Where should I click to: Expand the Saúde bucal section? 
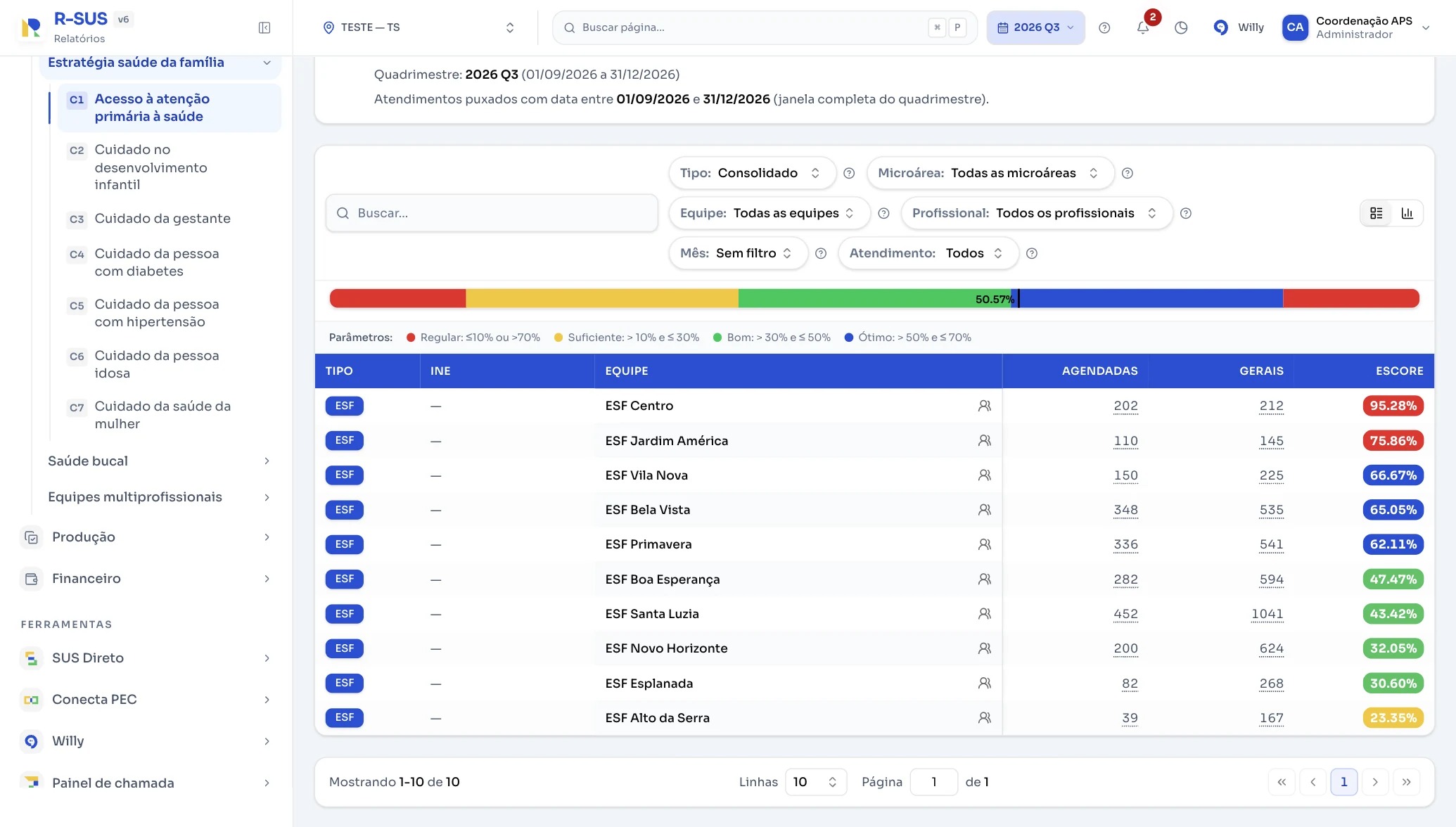click(x=159, y=461)
